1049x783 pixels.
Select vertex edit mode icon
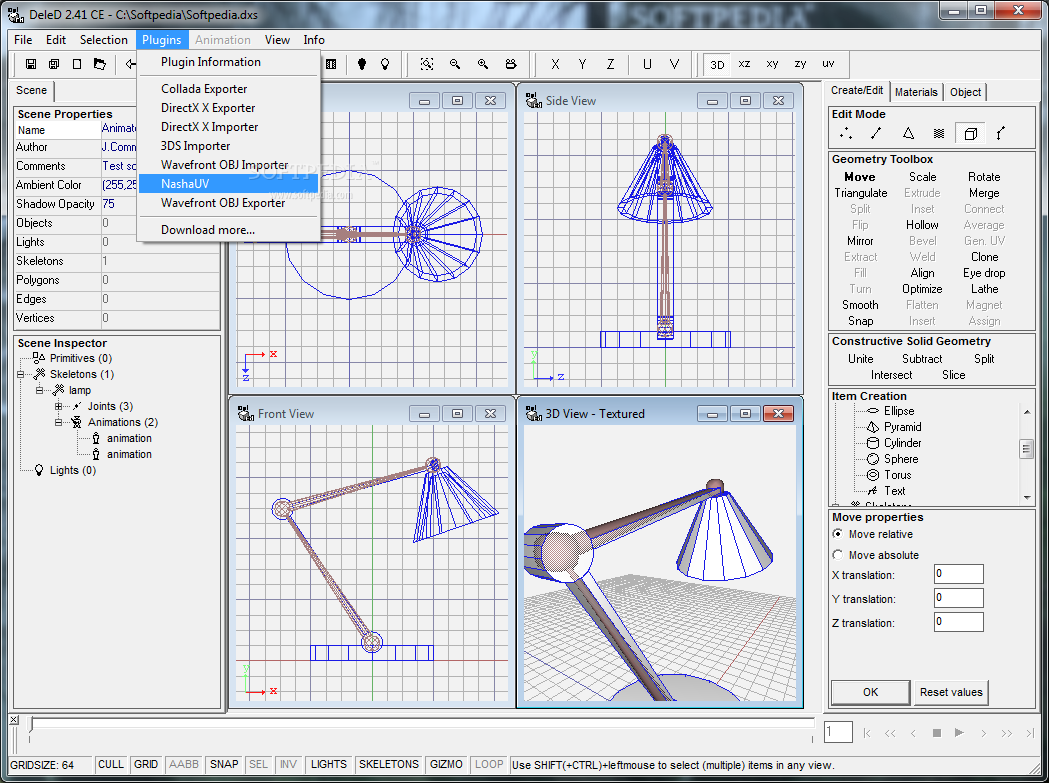(x=846, y=133)
